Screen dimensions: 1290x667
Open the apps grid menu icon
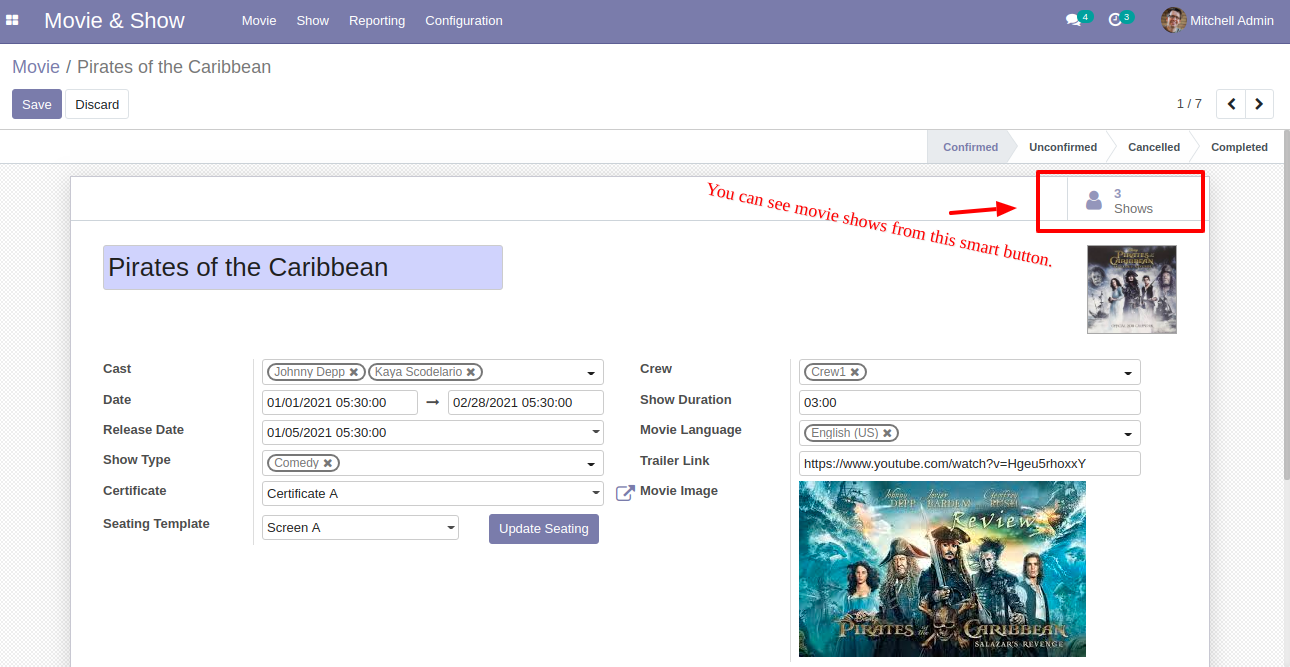pyautogui.click(x=13, y=20)
